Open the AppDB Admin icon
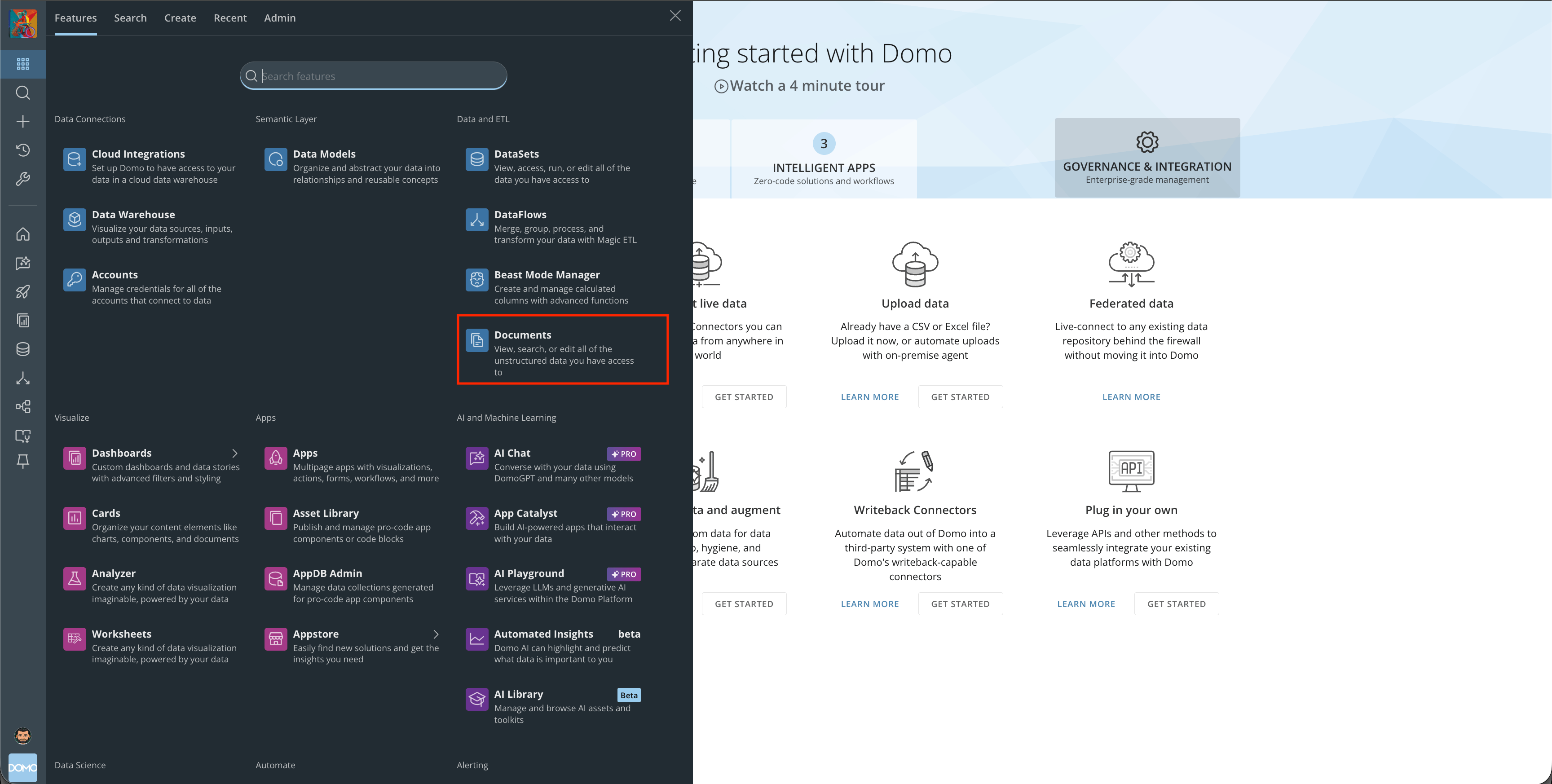 276,579
